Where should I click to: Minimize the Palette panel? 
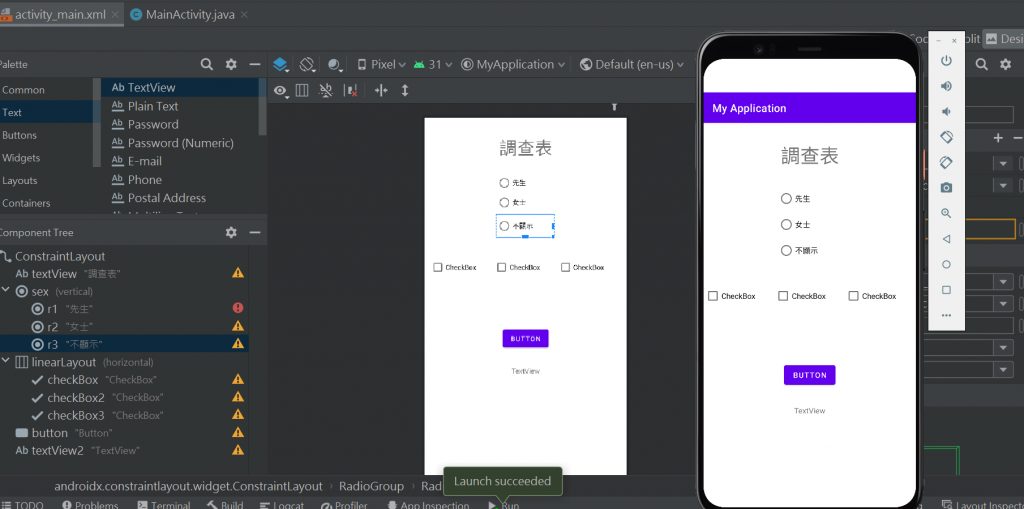255,64
